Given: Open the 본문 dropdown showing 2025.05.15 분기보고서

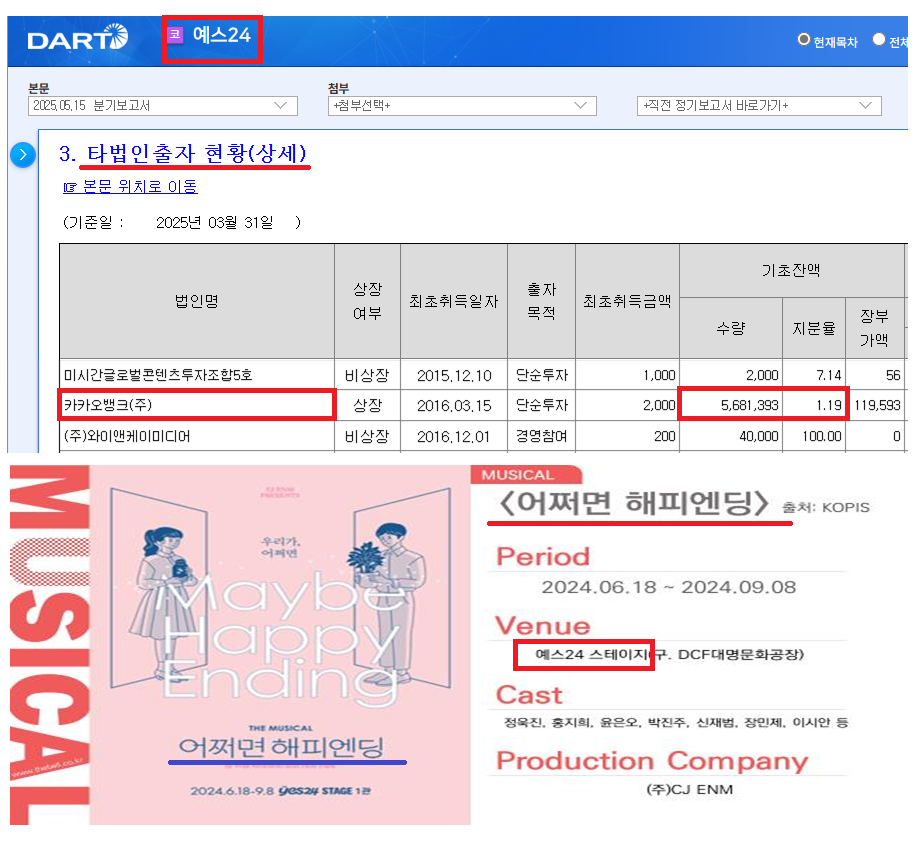Looking at the screenshot, I should (x=163, y=106).
